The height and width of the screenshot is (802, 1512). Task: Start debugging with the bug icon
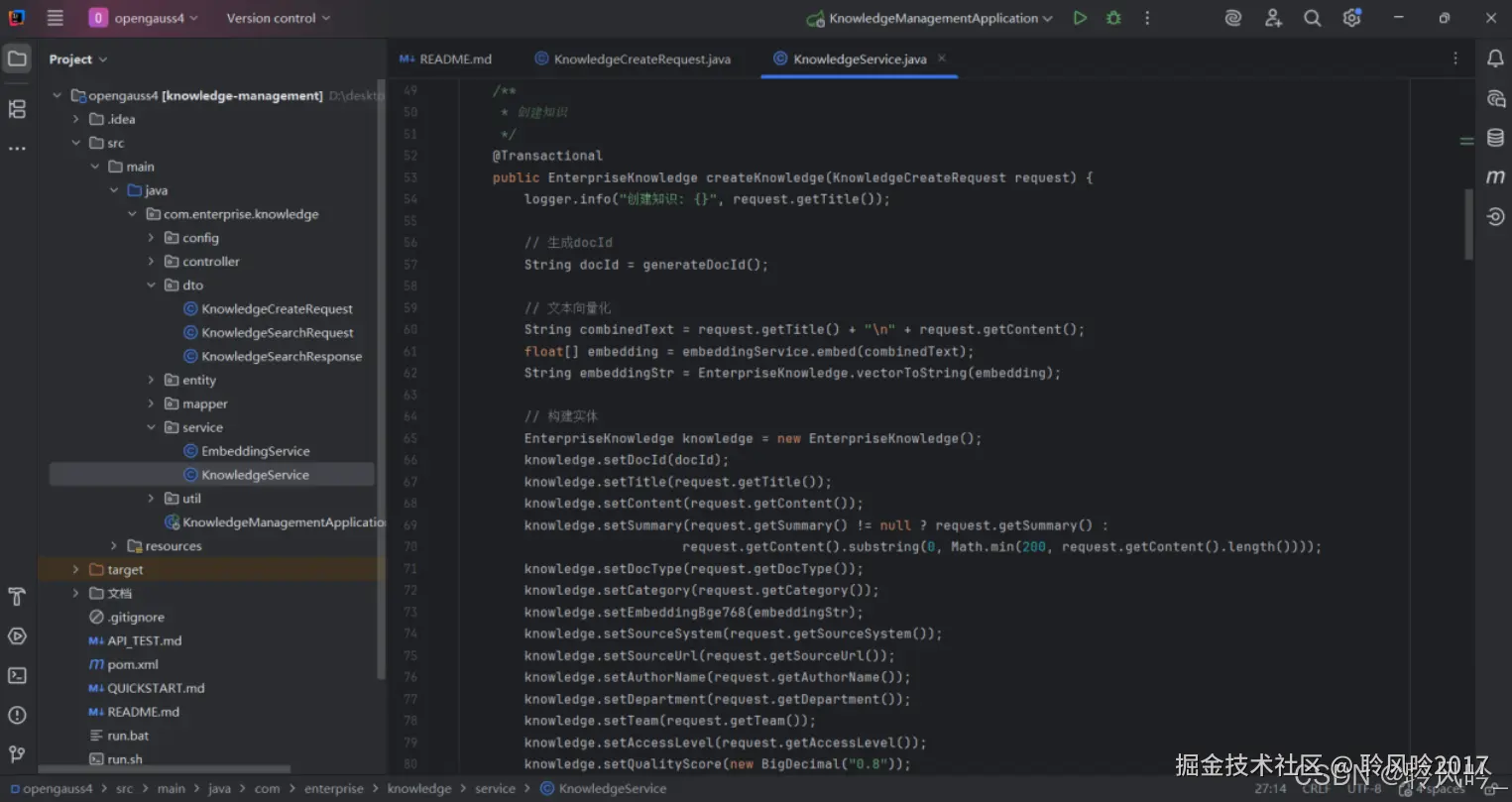click(1113, 18)
